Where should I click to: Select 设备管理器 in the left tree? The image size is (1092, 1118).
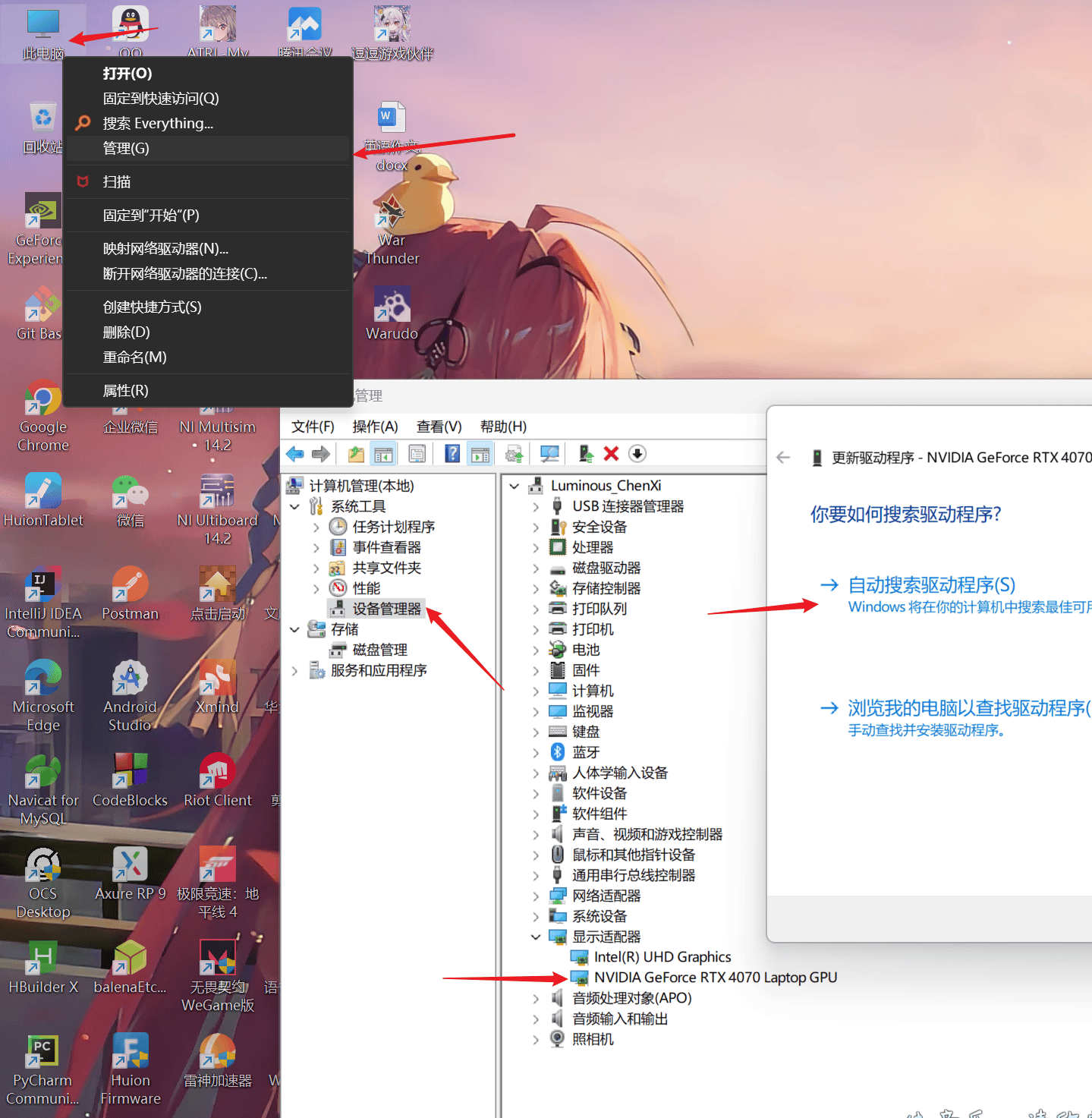pyautogui.click(x=386, y=609)
